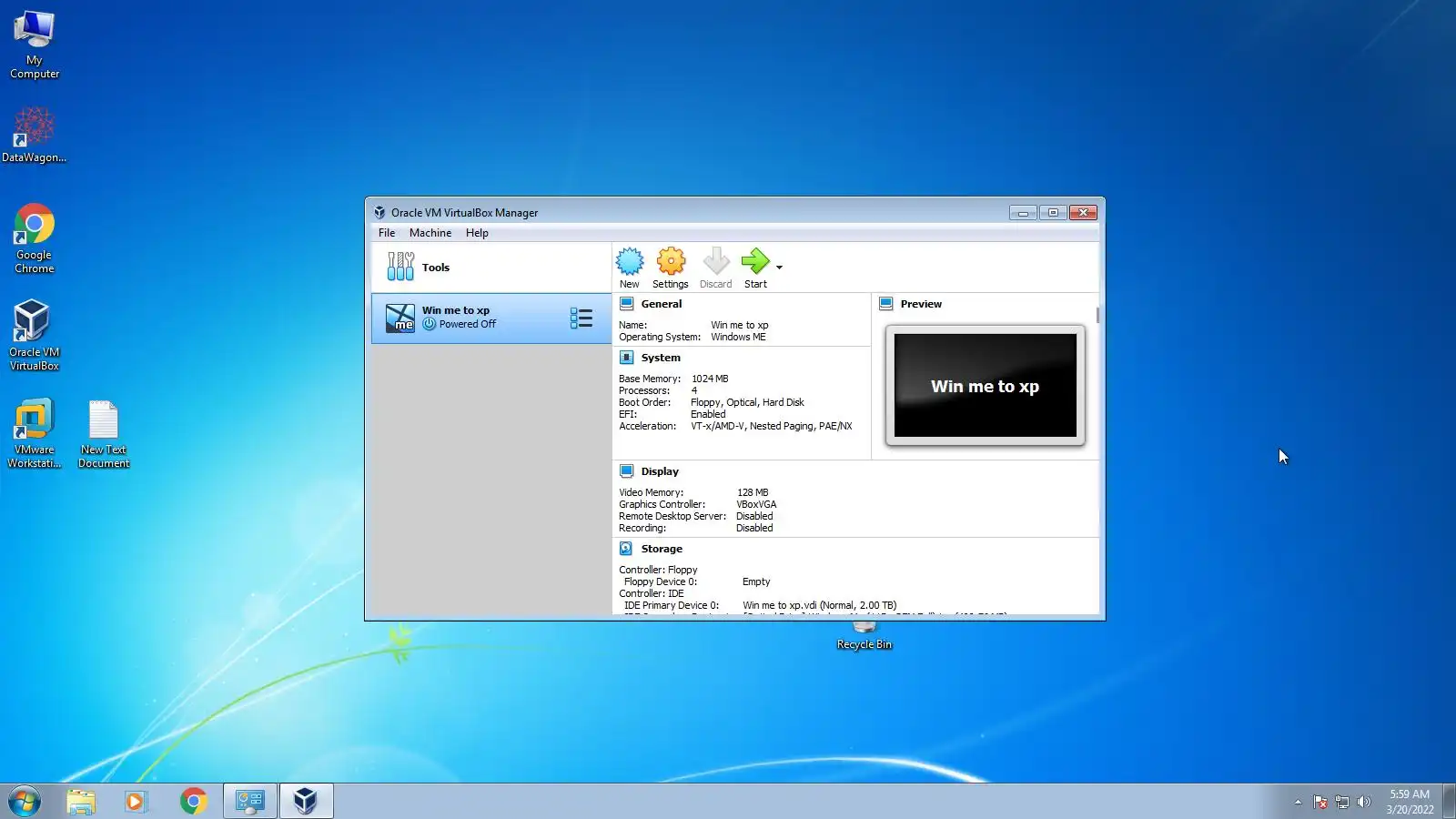Launch Chrome from the taskbar
This screenshot has width=1456, height=819.
193,801
